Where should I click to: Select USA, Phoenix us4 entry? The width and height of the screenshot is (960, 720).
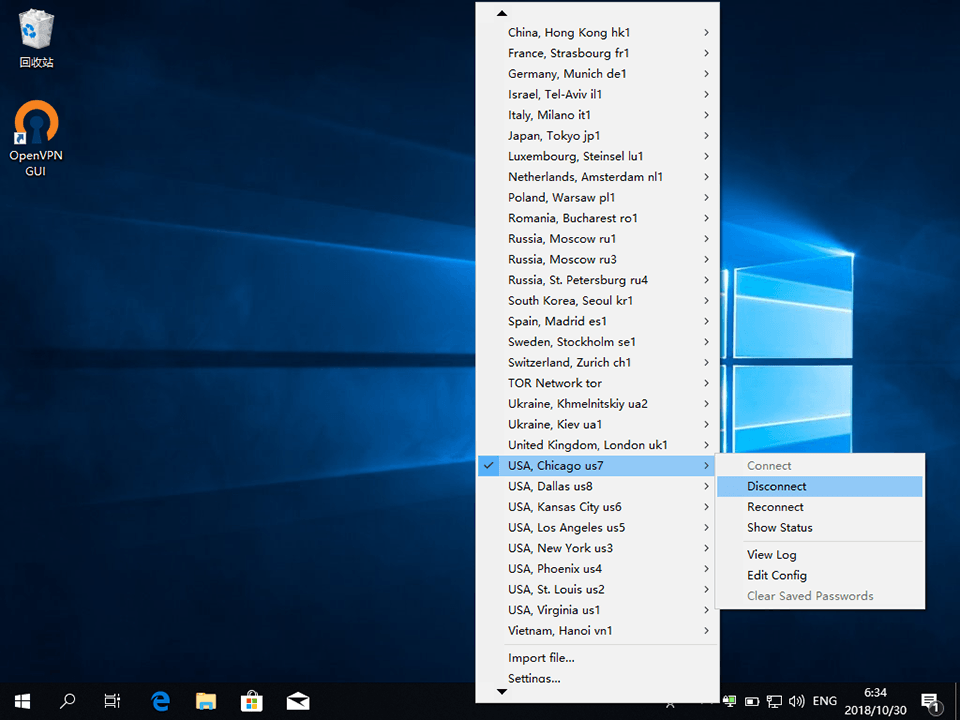pyautogui.click(x=598, y=569)
